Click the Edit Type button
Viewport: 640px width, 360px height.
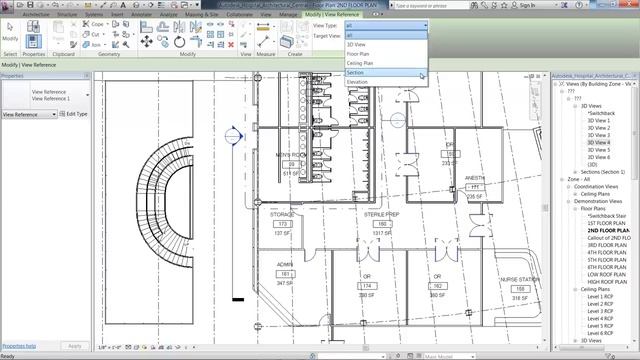point(74,114)
